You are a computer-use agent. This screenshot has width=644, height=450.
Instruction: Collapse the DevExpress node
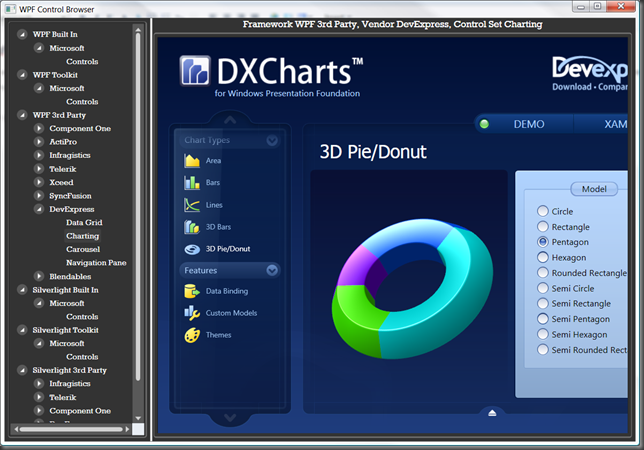click(39, 209)
